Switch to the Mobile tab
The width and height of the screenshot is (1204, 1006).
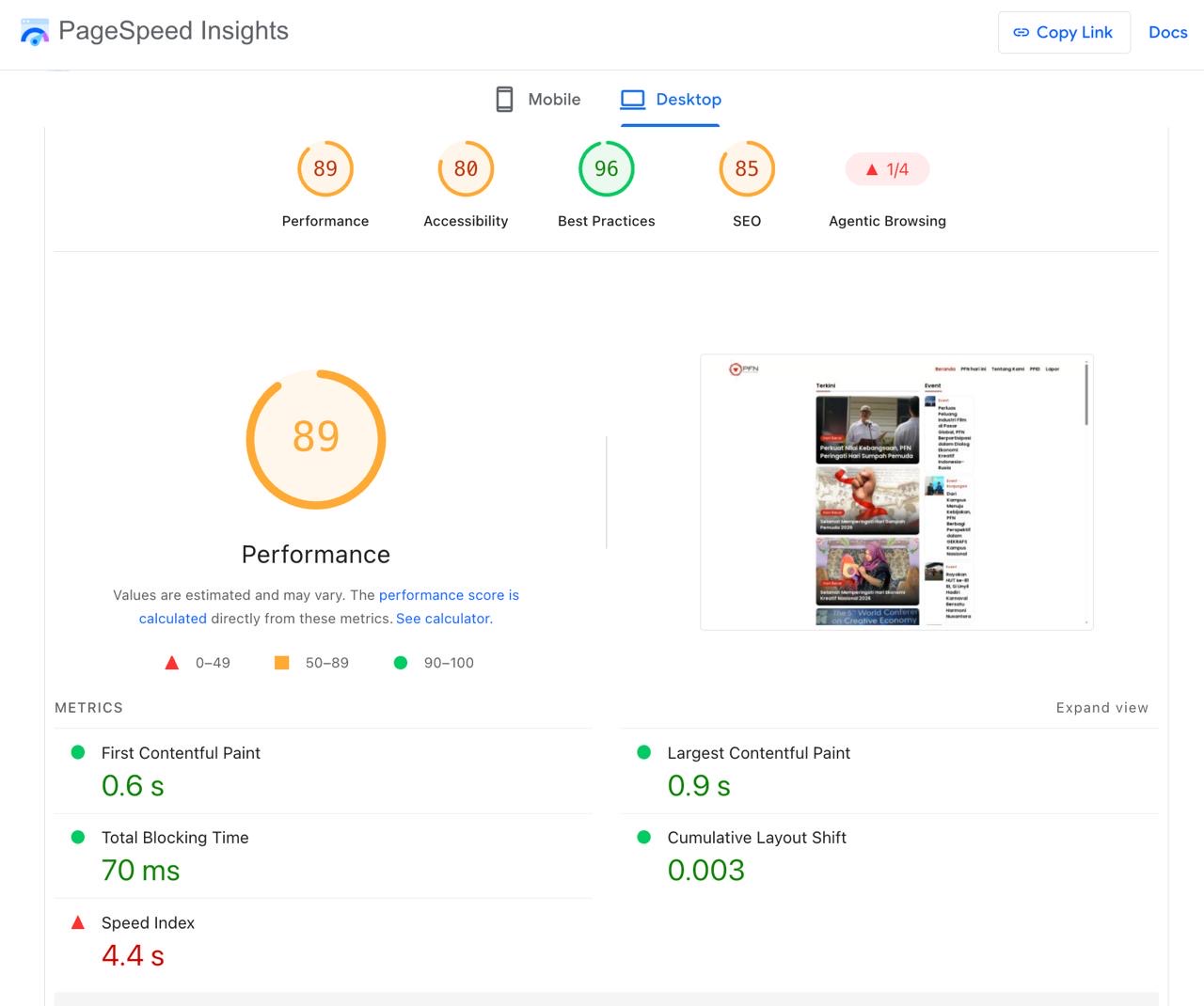538,100
